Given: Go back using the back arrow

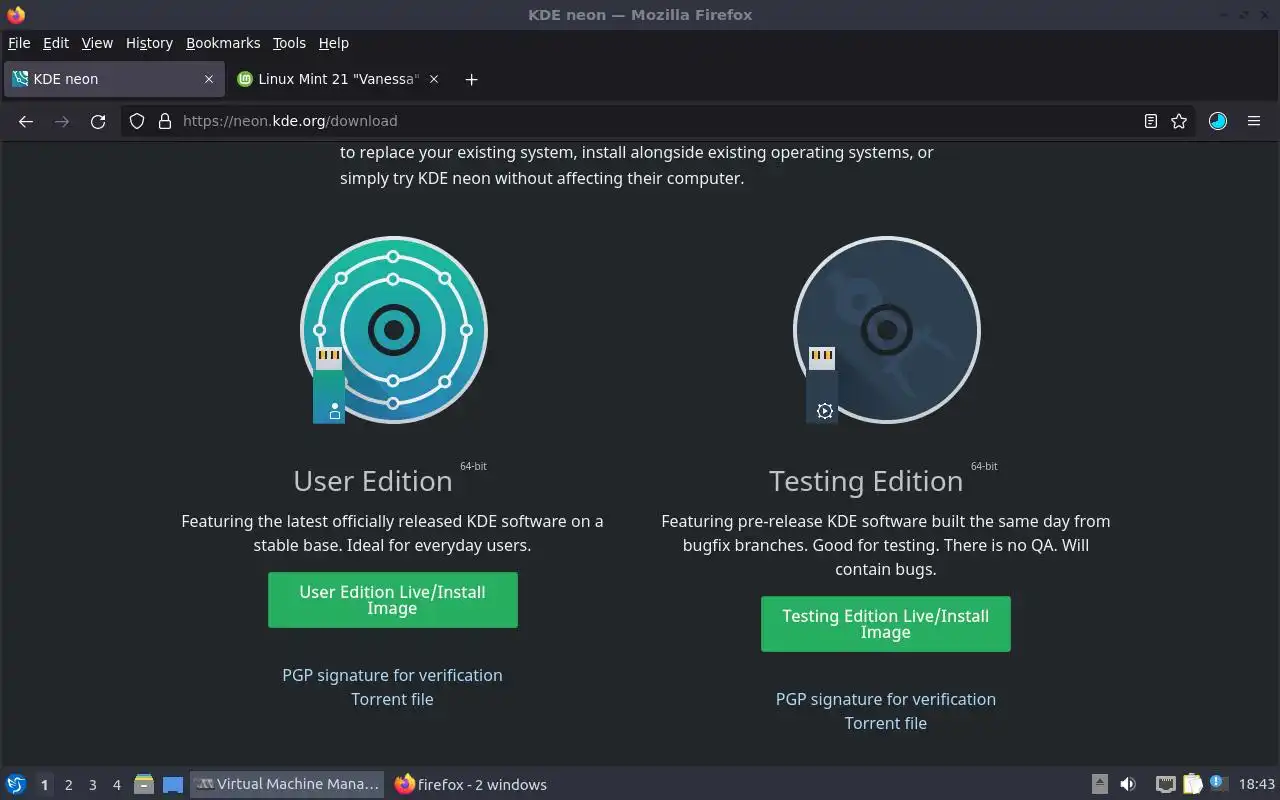Looking at the screenshot, I should (26, 121).
